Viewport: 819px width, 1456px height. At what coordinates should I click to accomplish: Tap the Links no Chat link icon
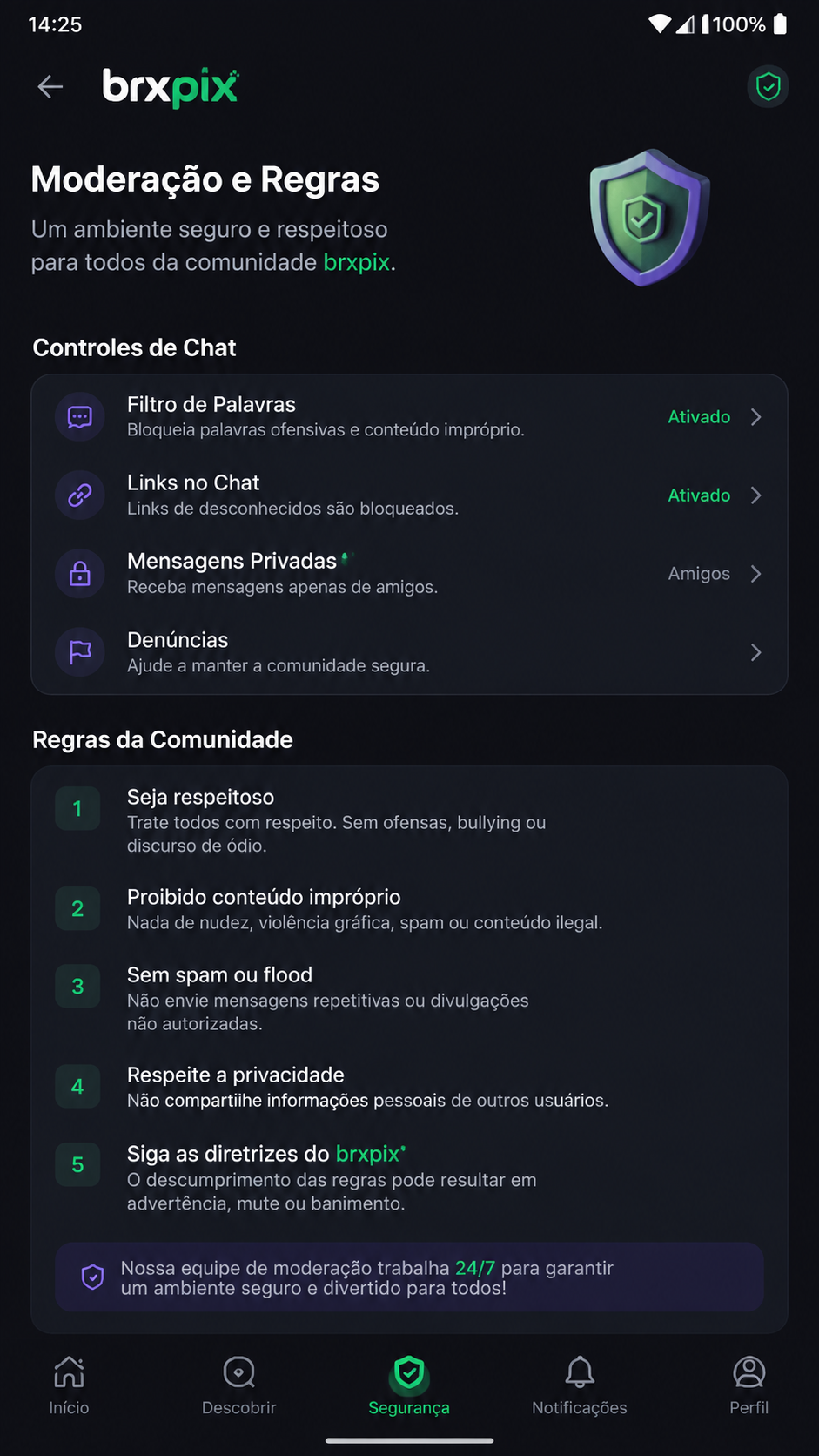80,495
